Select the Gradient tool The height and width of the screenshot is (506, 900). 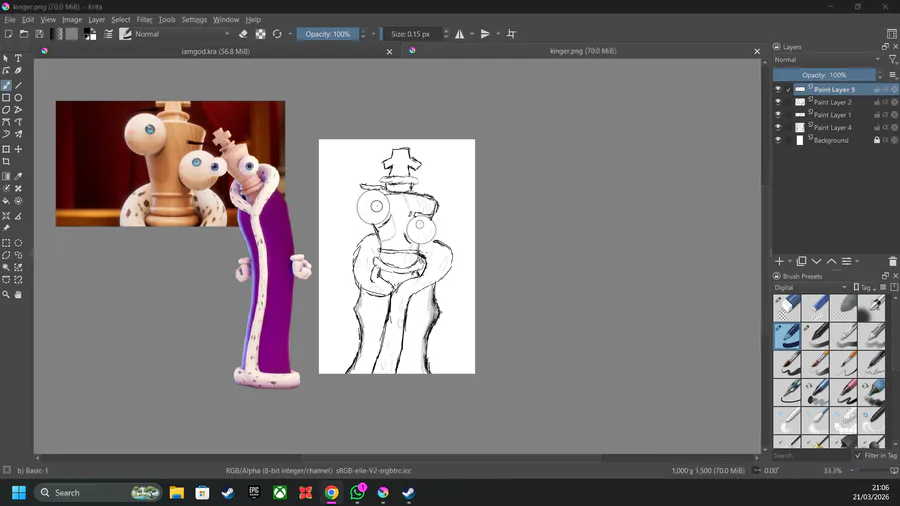(x=6, y=177)
